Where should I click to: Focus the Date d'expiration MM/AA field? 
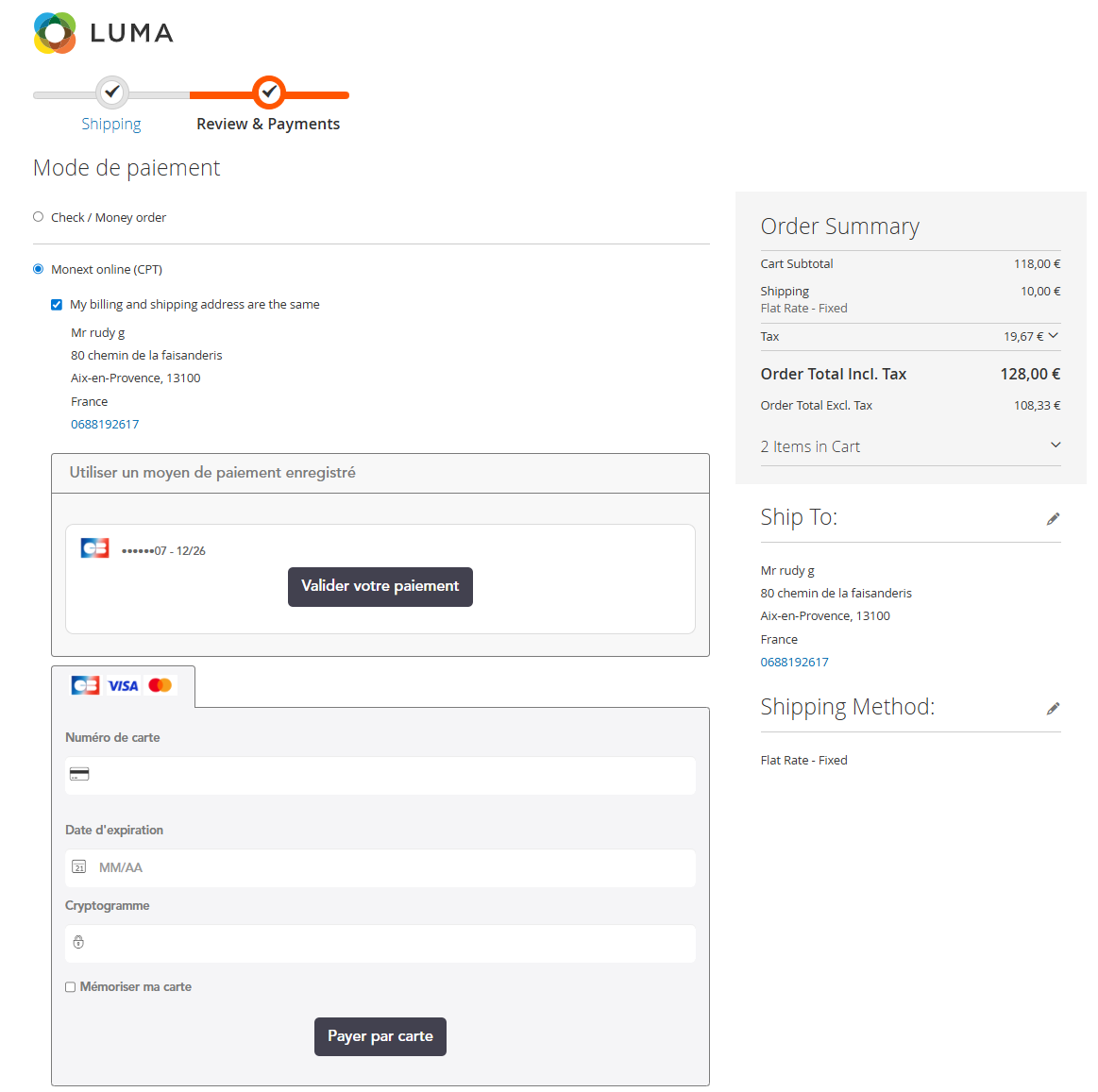(x=387, y=867)
